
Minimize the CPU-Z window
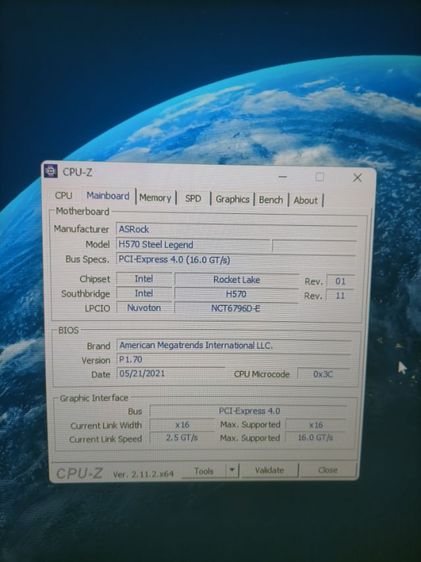[283, 176]
